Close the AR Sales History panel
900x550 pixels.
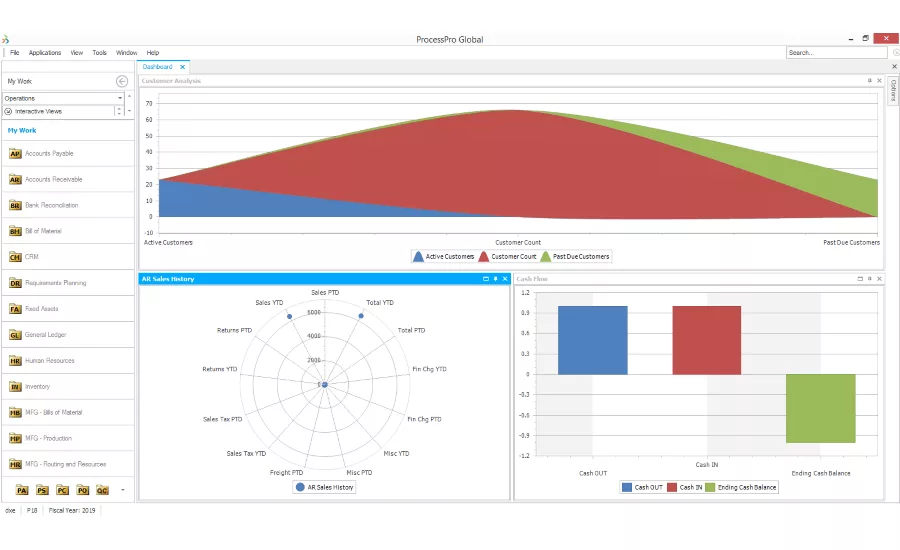click(x=505, y=279)
